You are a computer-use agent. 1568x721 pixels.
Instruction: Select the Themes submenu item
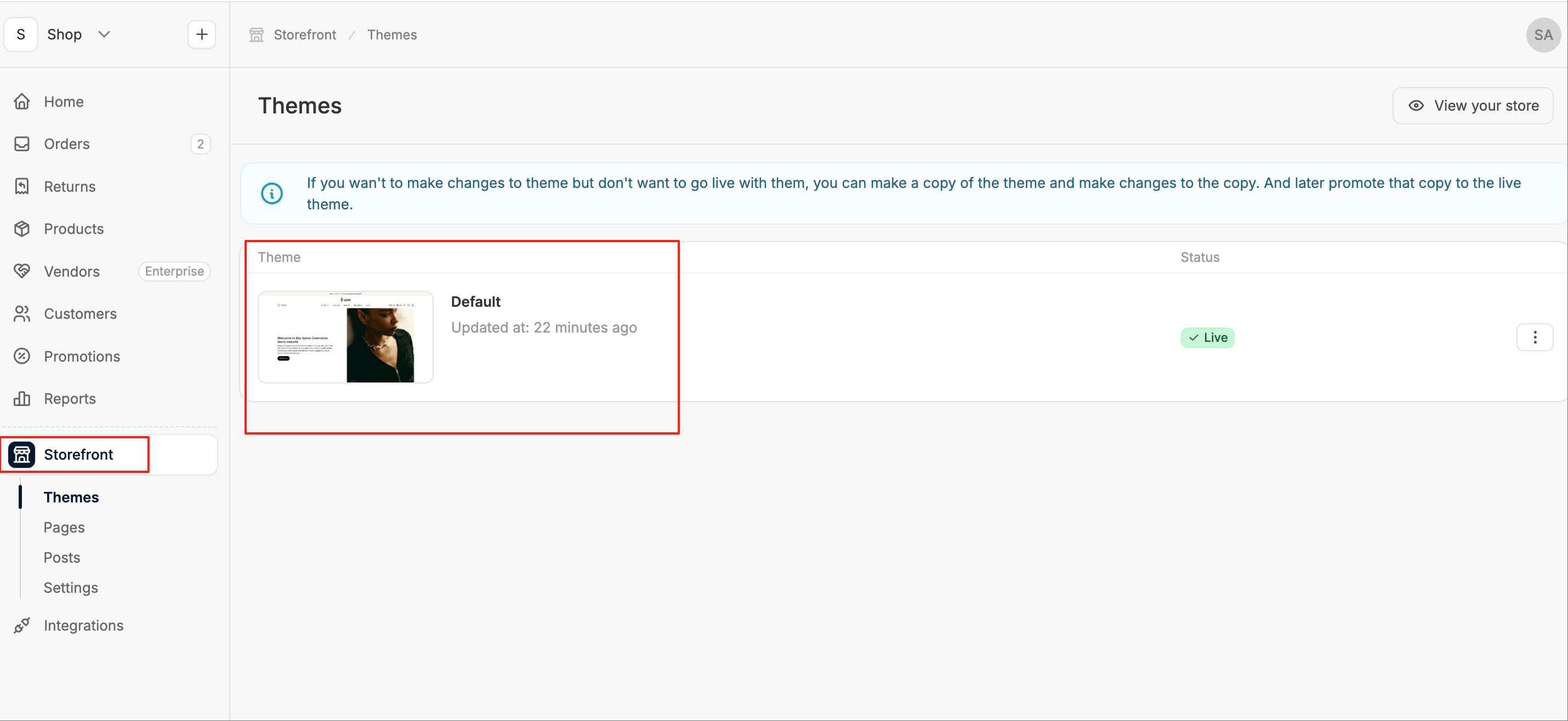(71, 497)
